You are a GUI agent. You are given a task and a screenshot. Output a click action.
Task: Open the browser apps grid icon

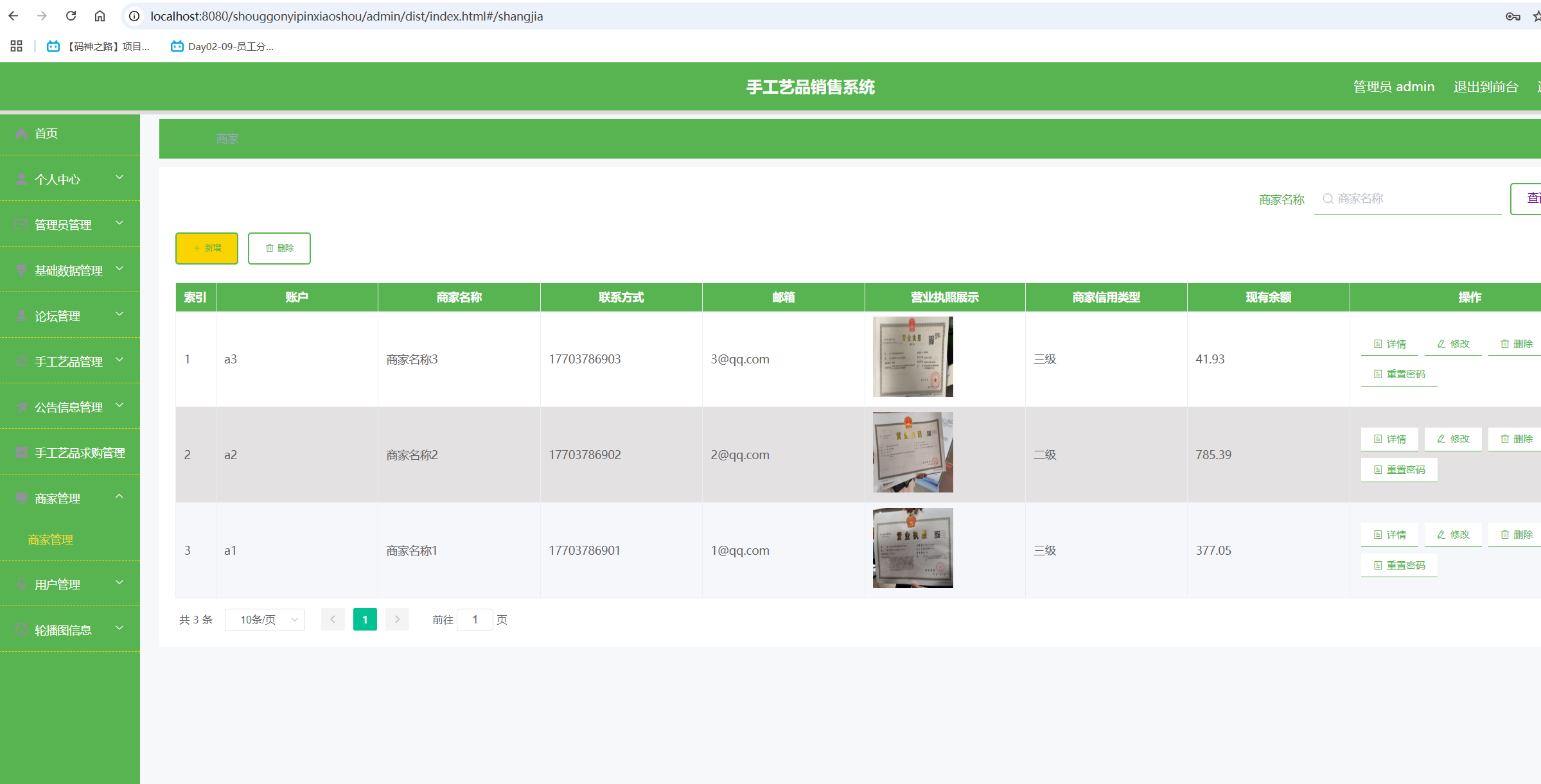tap(17, 46)
